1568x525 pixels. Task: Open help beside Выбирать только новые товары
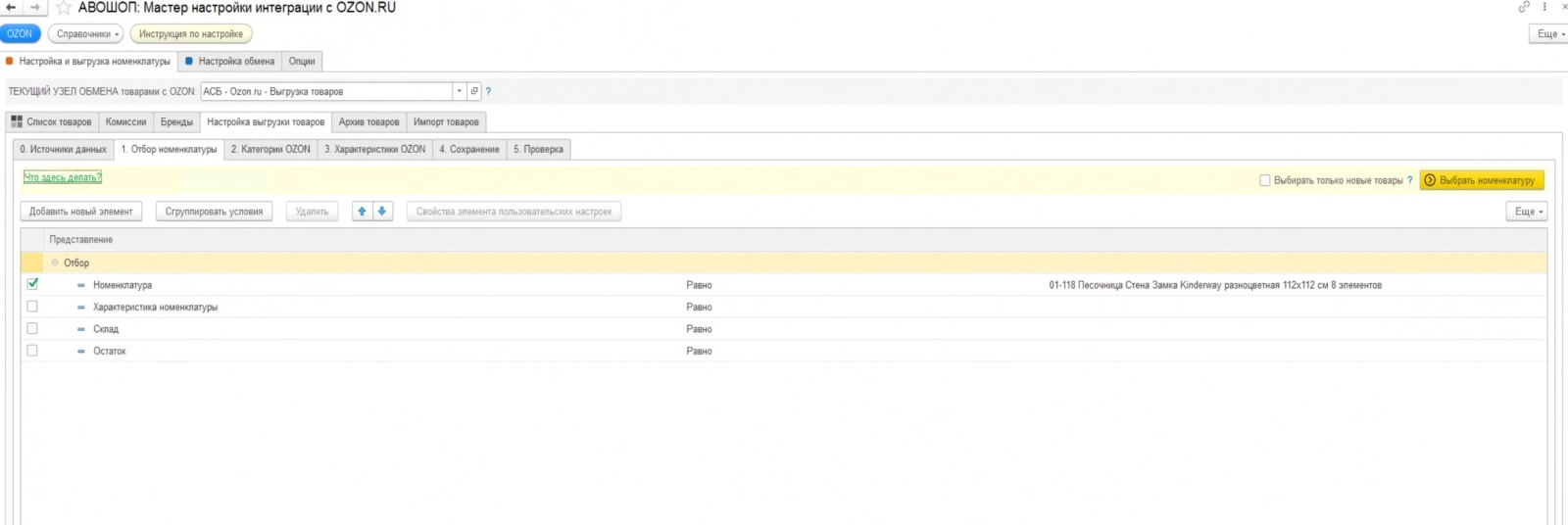1410,180
